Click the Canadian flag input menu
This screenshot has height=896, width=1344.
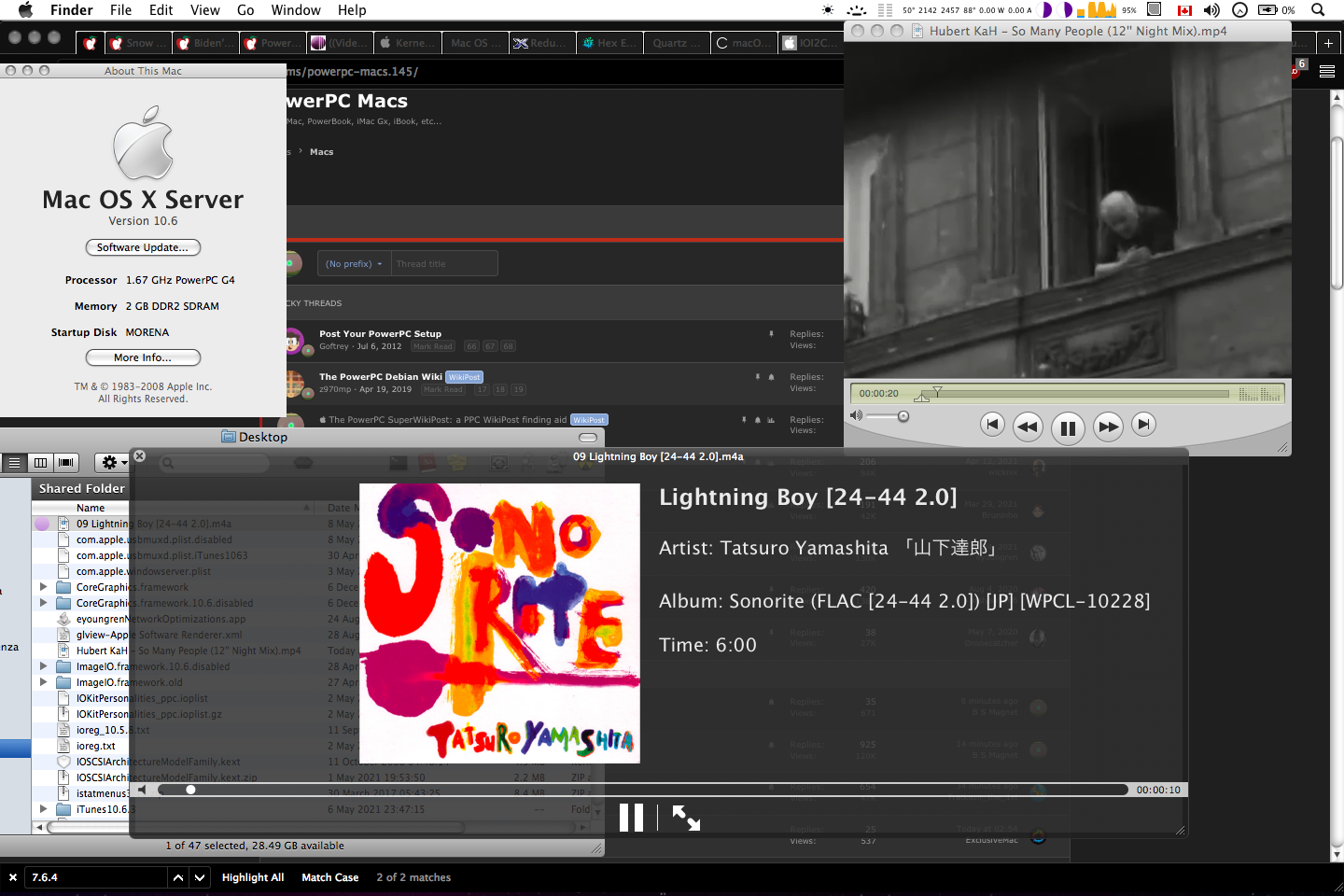(1185, 10)
